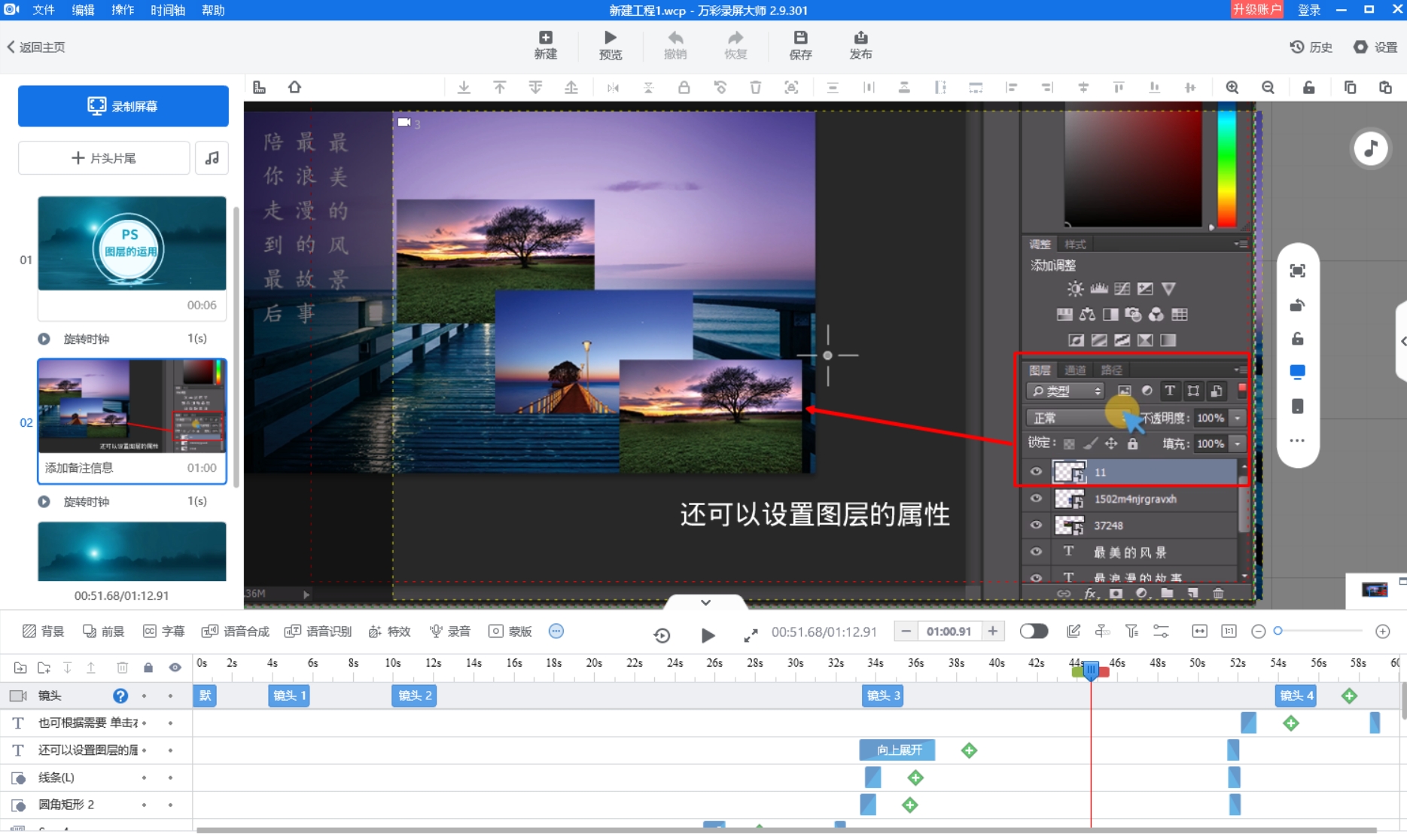Click the timeline zoom slider handle

coord(1278,631)
